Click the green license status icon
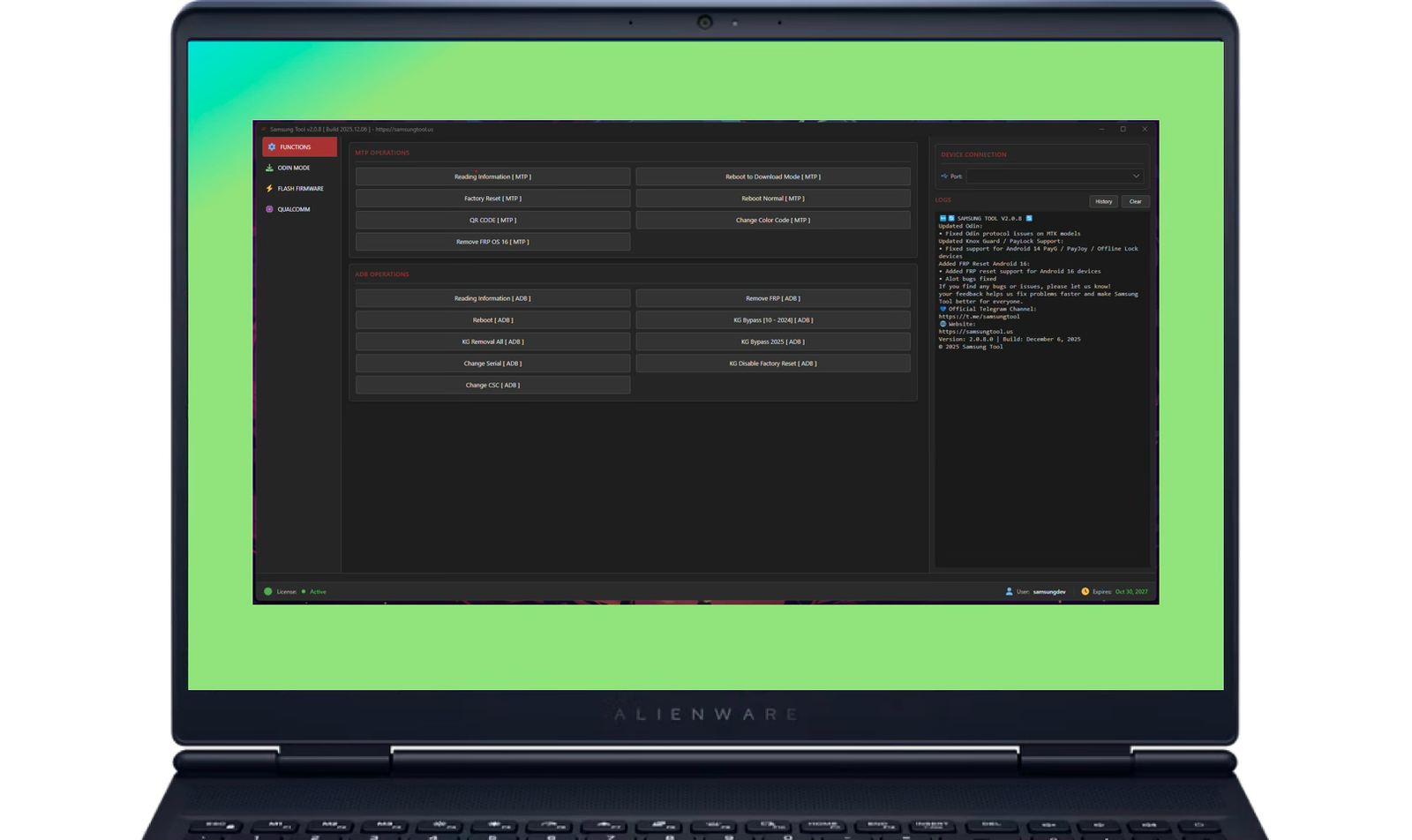This screenshot has width=1412, height=840. point(268,592)
